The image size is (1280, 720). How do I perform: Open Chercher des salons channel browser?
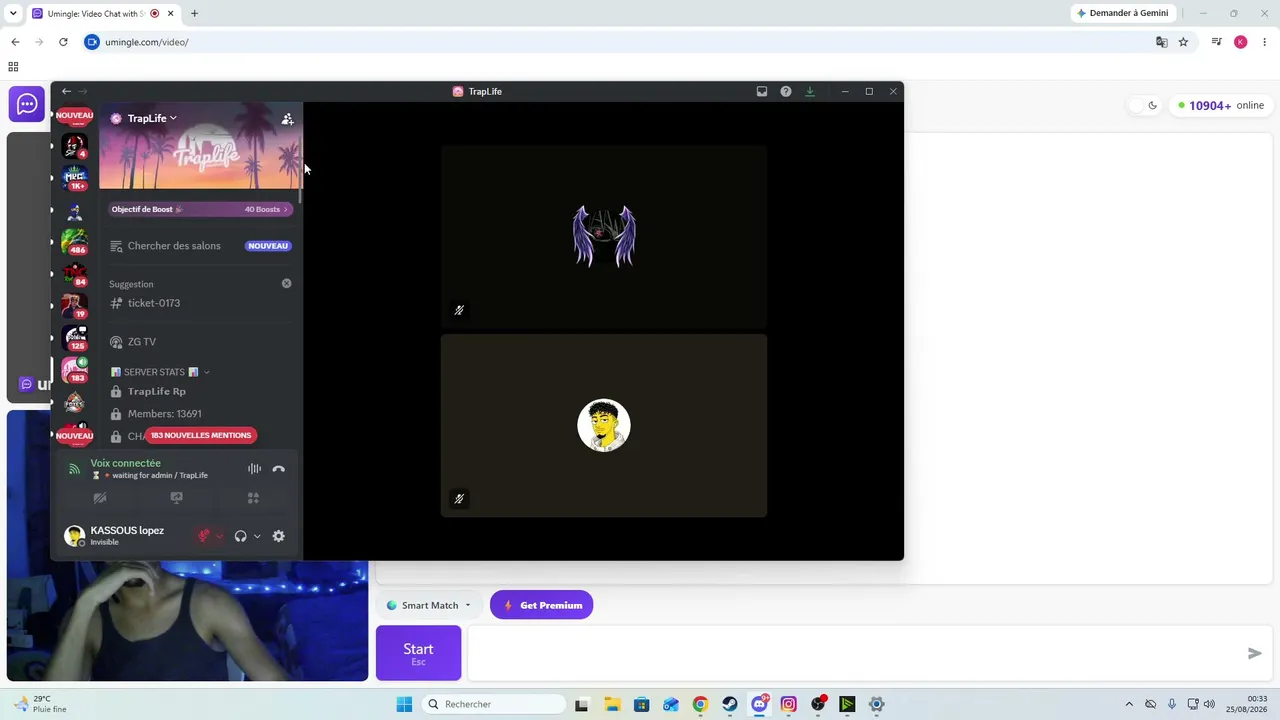click(200, 246)
